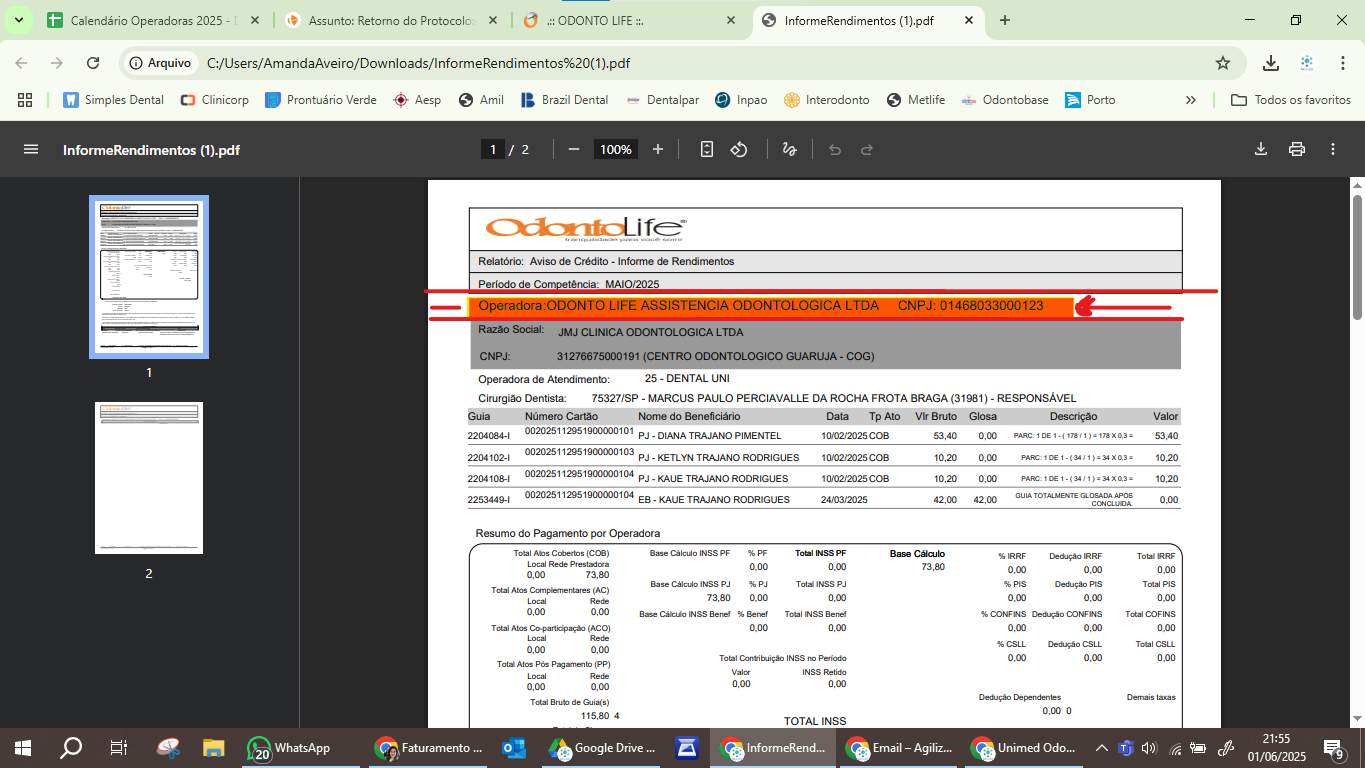The width and height of the screenshot is (1365, 768).
Task: Open Outlook from the taskbar
Action: click(514, 747)
